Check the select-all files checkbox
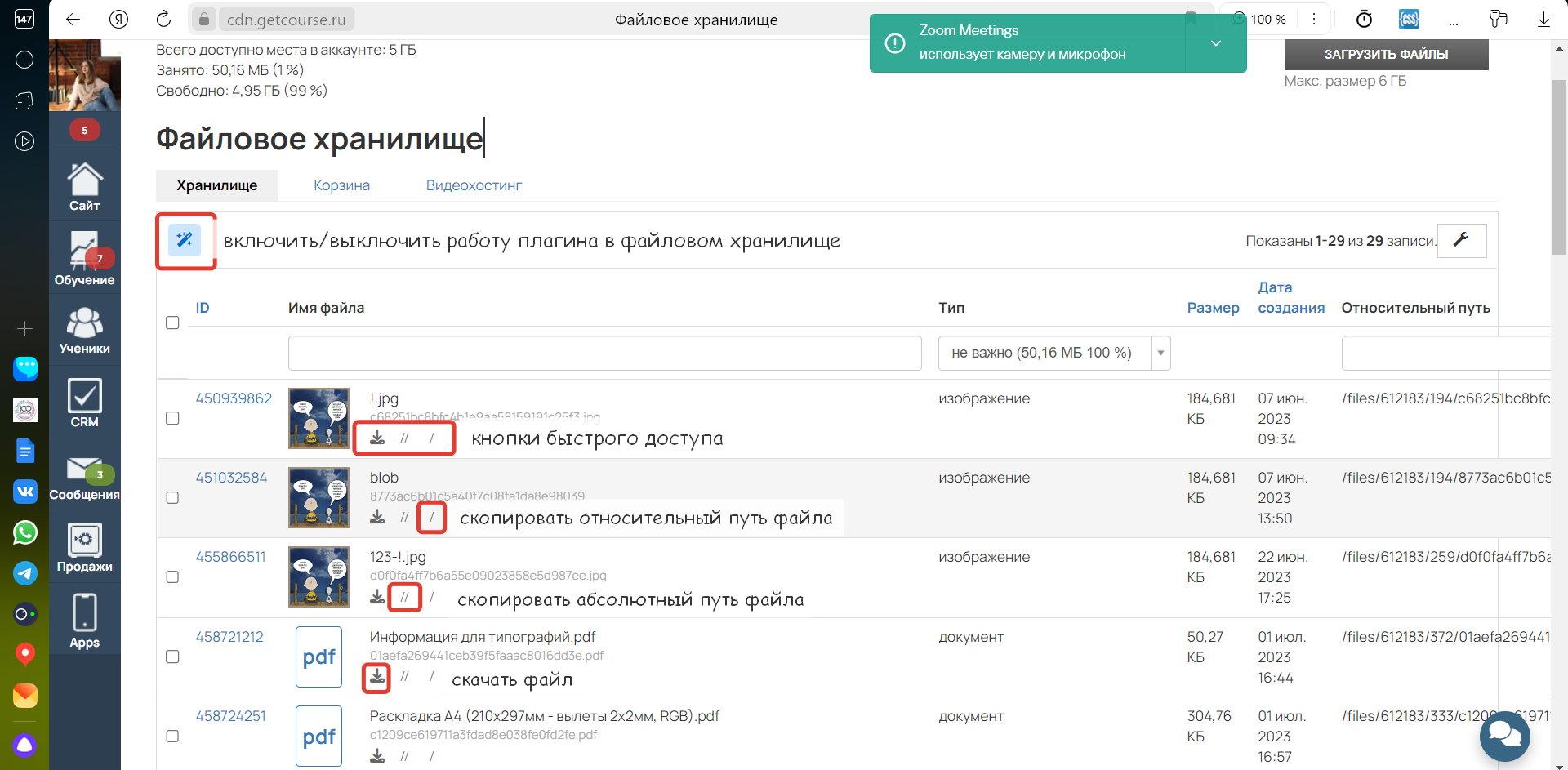 tap(172, 323)
